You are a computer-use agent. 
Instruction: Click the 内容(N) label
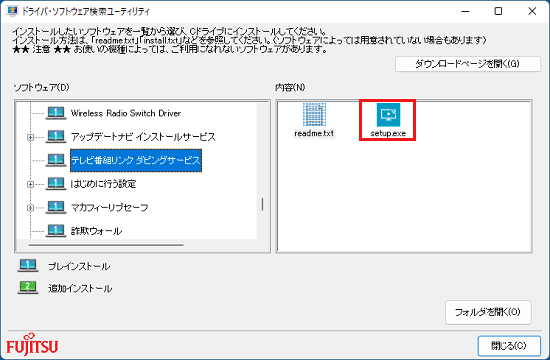(290, 87)
